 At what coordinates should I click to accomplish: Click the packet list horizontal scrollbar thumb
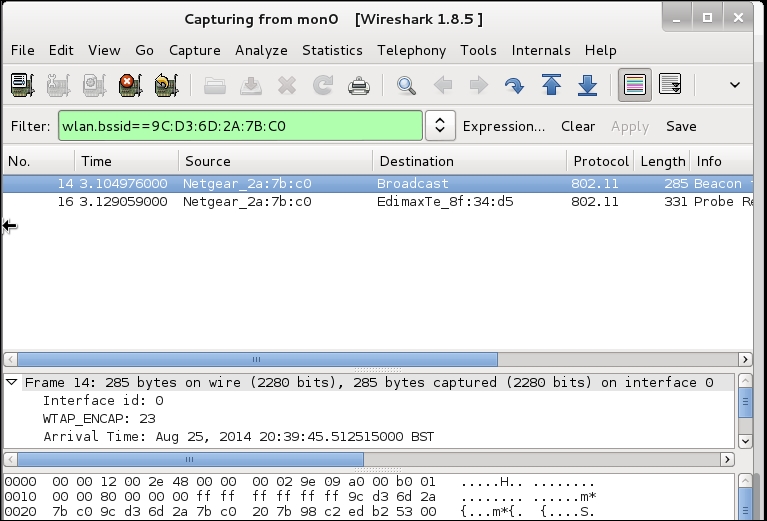(x=257, y=360)
